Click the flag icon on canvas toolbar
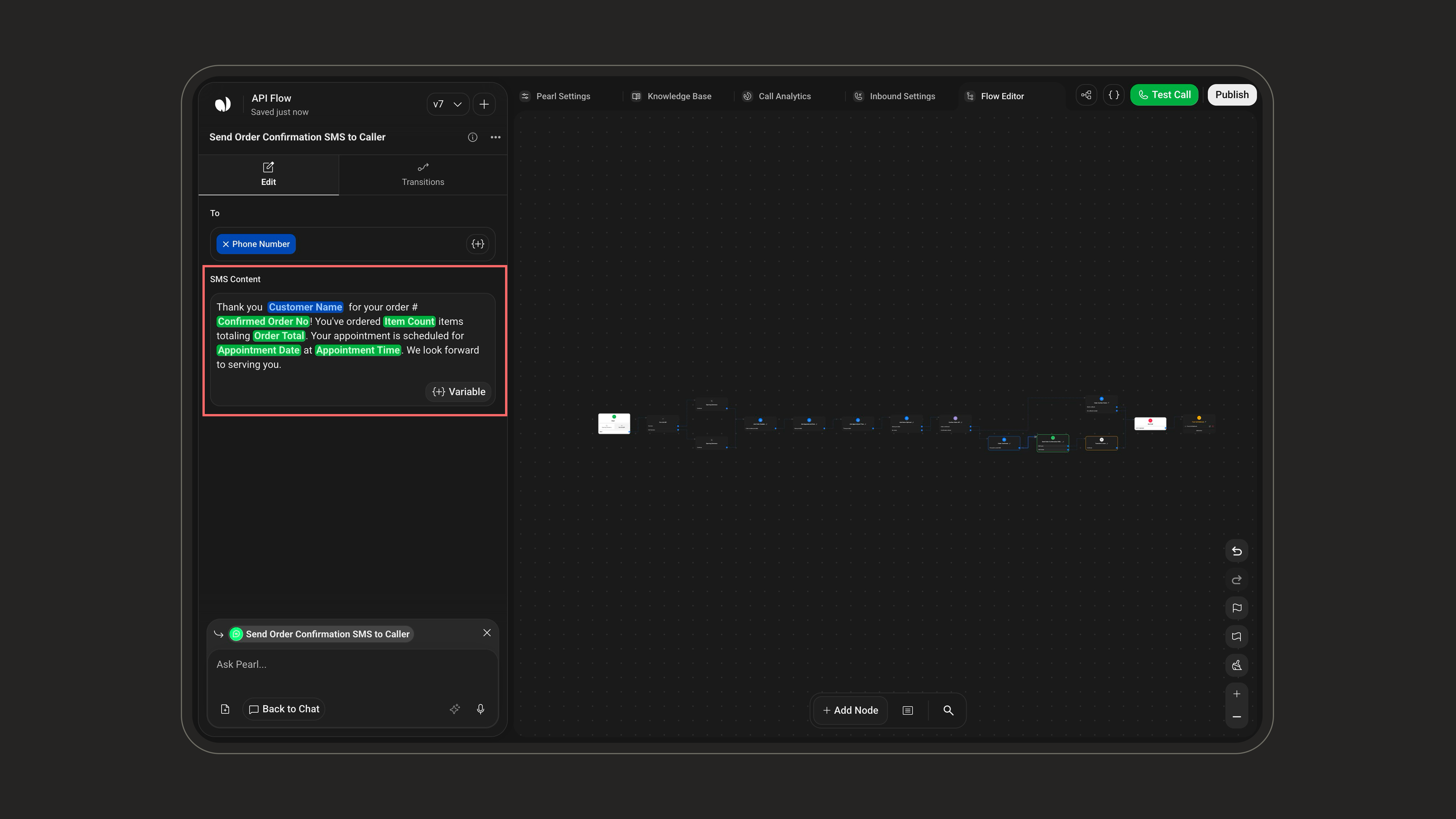 coord(1237,608)
